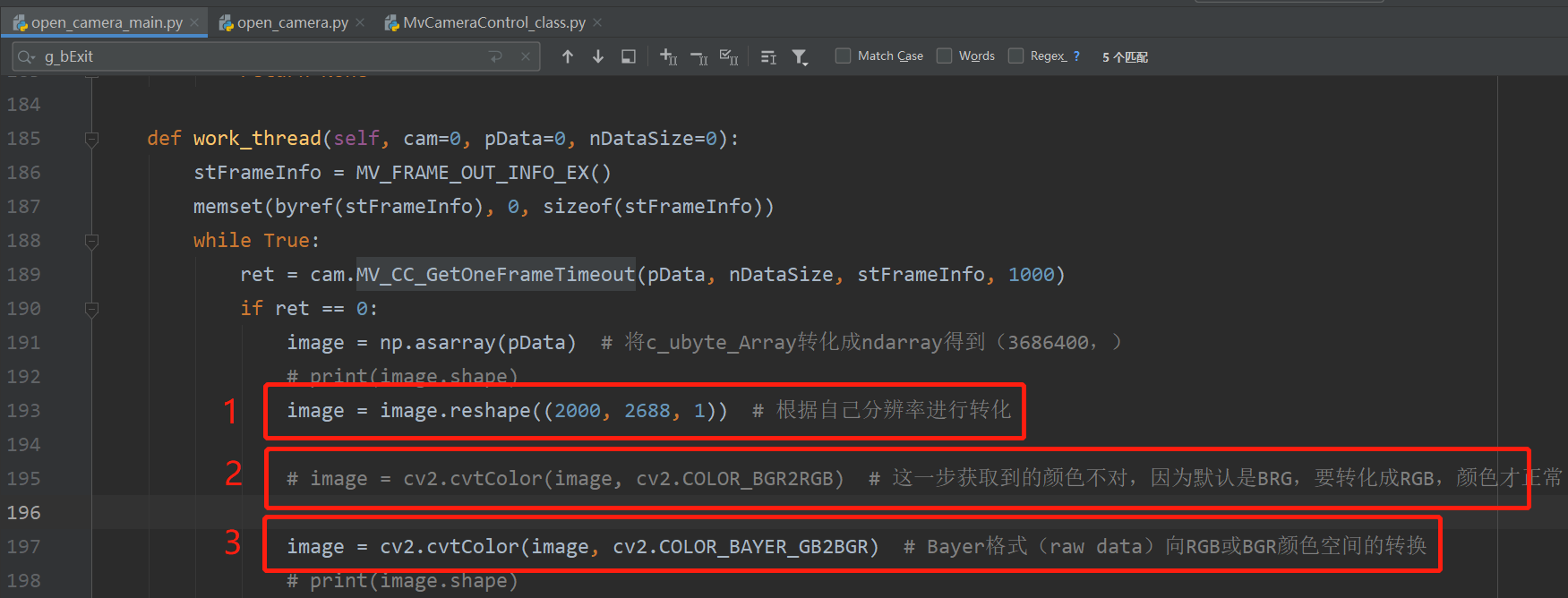Enable the Match Case checkbox
Viewport: 1568px width, 598px height.
coord(843,56)
